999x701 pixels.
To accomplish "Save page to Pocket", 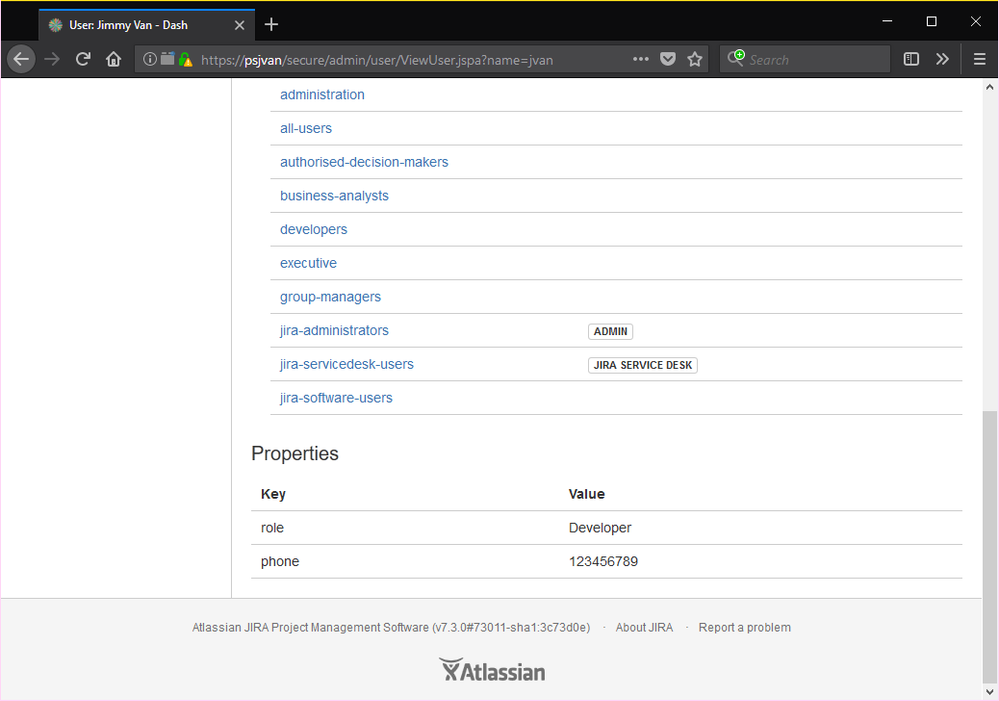I will point(668,59).
